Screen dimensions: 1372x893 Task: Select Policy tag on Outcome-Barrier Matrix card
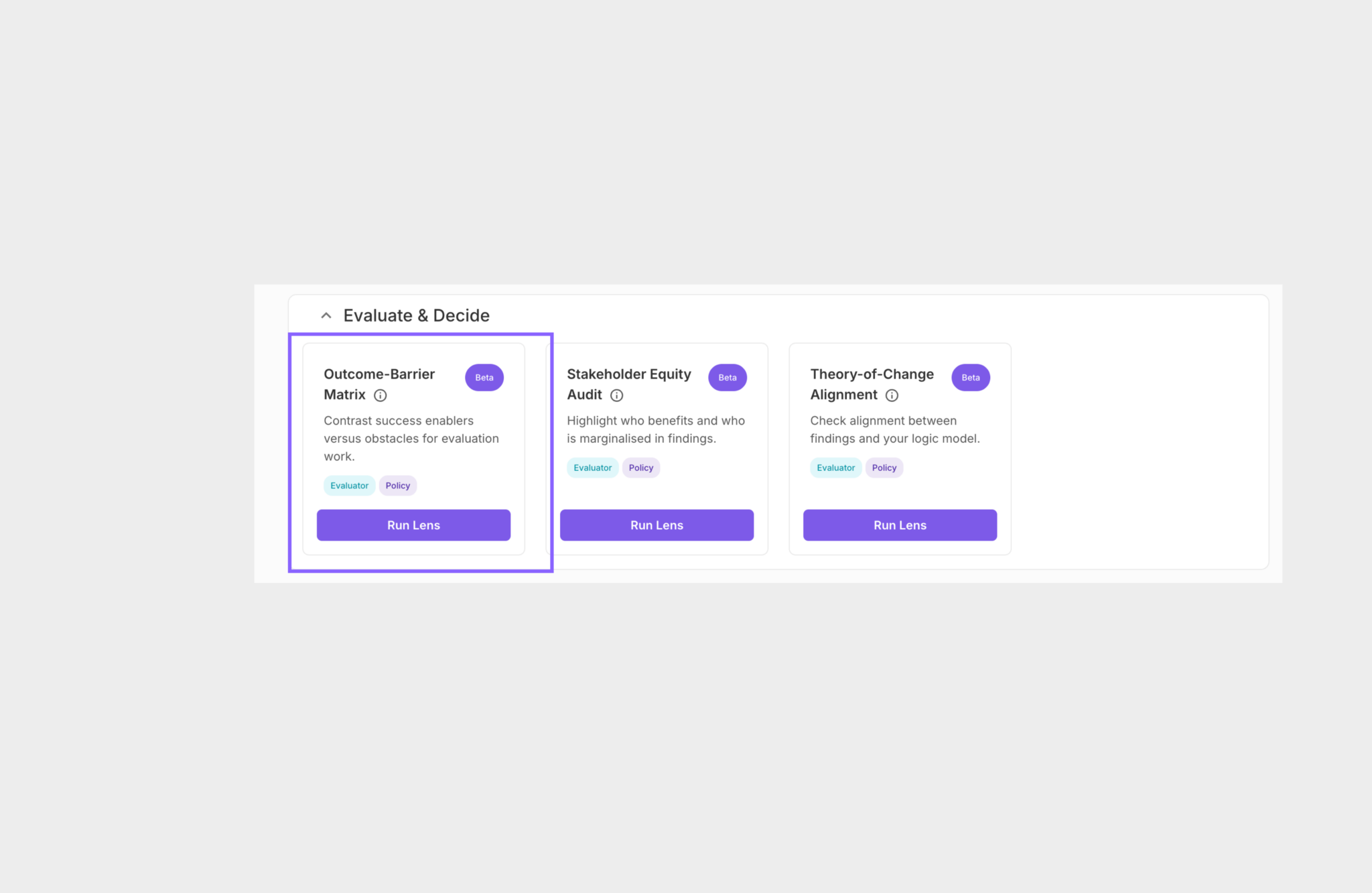pos(398,486)
